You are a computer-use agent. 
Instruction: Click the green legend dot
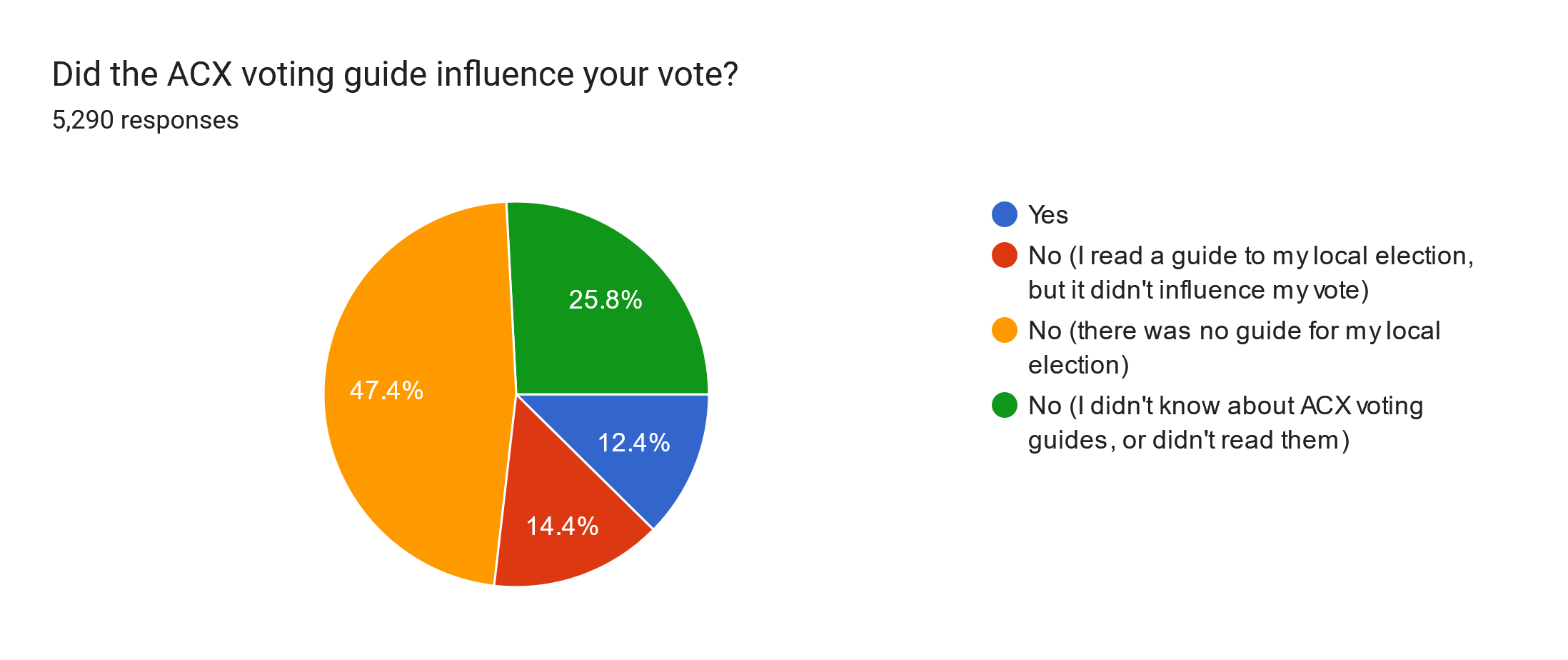(1004, 405)
